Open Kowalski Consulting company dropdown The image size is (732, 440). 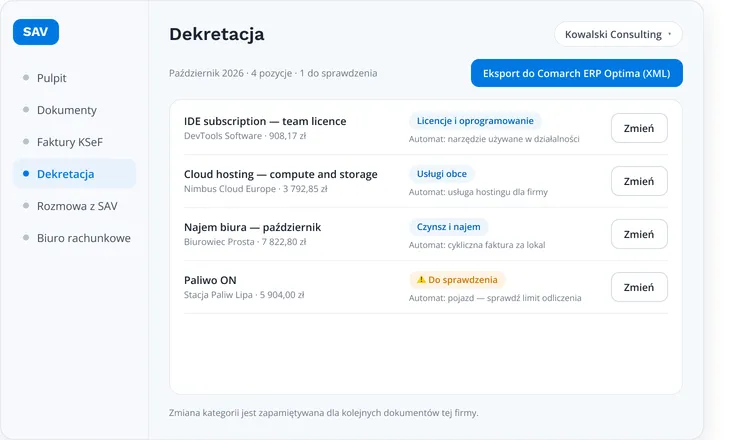point(618,34)
